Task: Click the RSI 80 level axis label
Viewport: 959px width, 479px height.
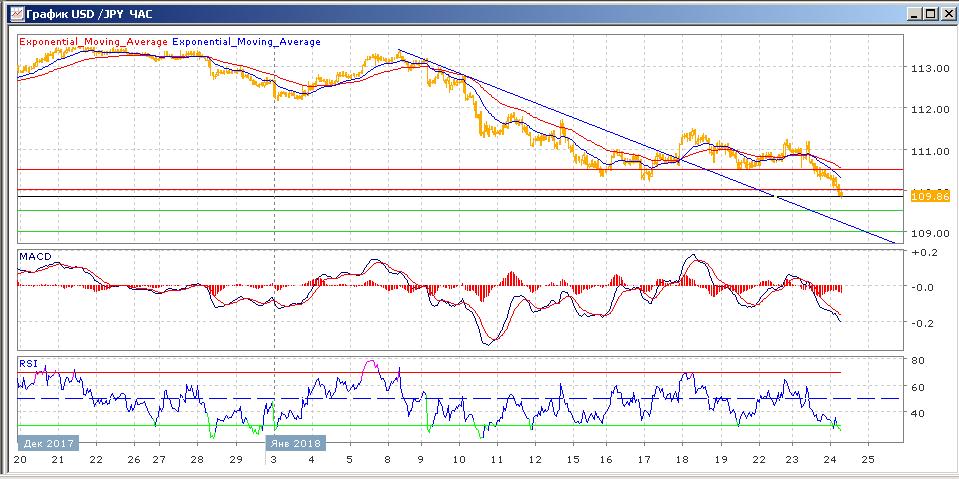Action: (x=916, y=360)
